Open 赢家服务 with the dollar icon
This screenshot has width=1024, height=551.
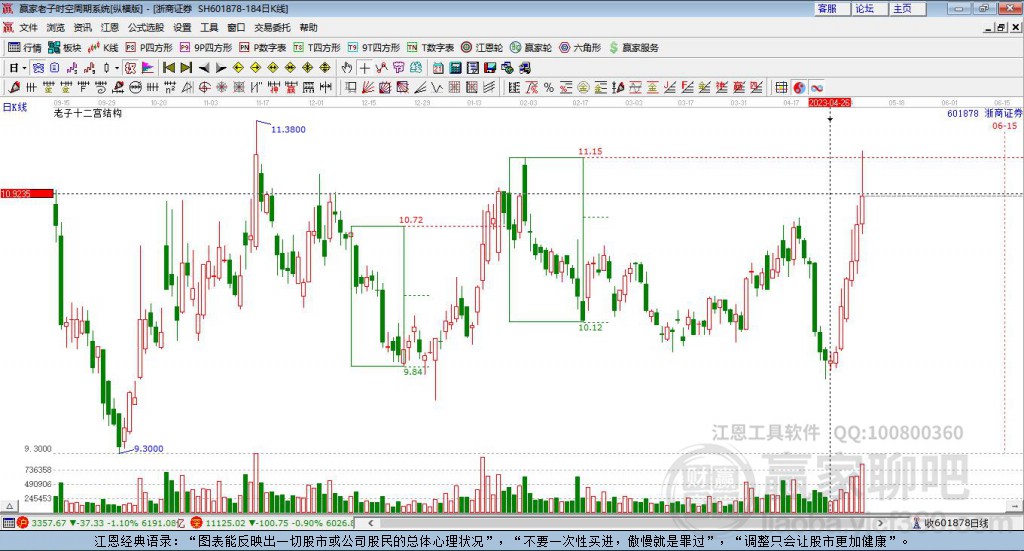click(x=633, y=48)
